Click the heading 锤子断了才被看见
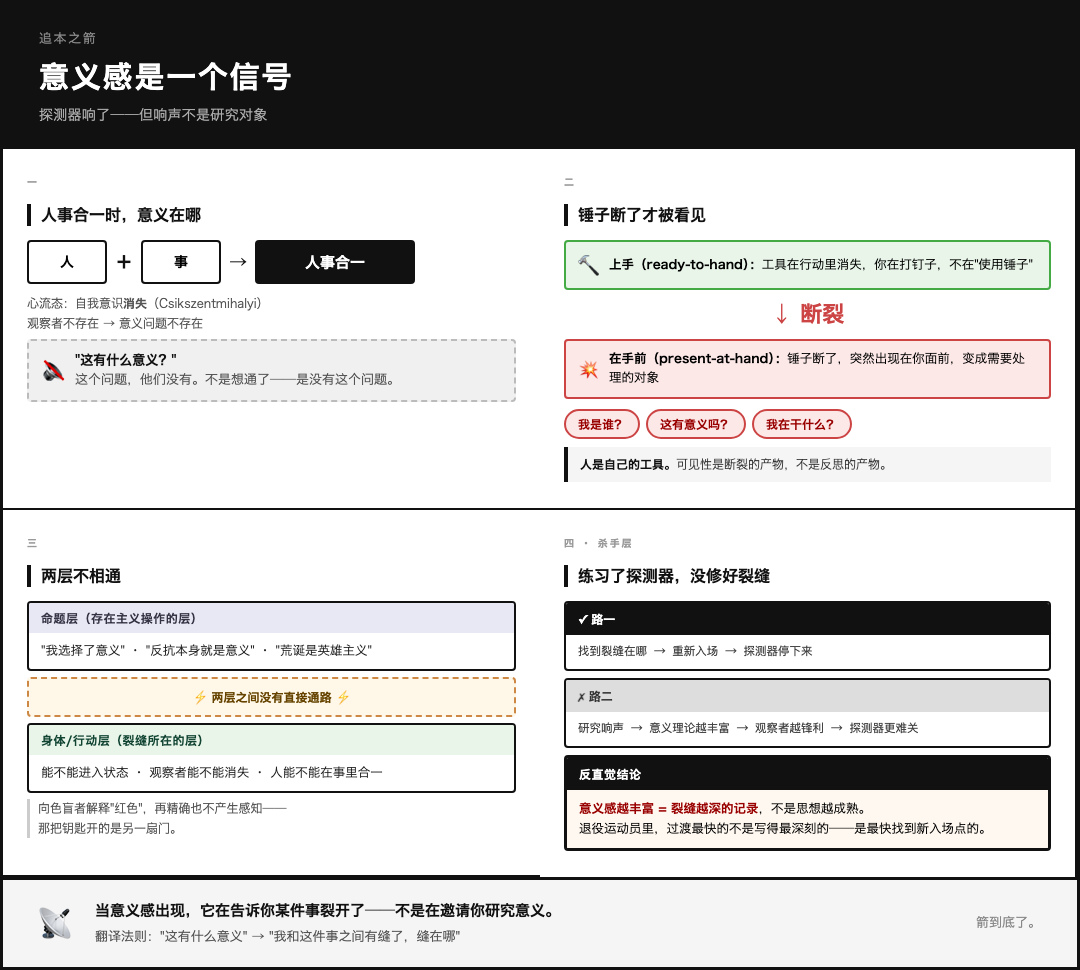 (x=641, y=215)
